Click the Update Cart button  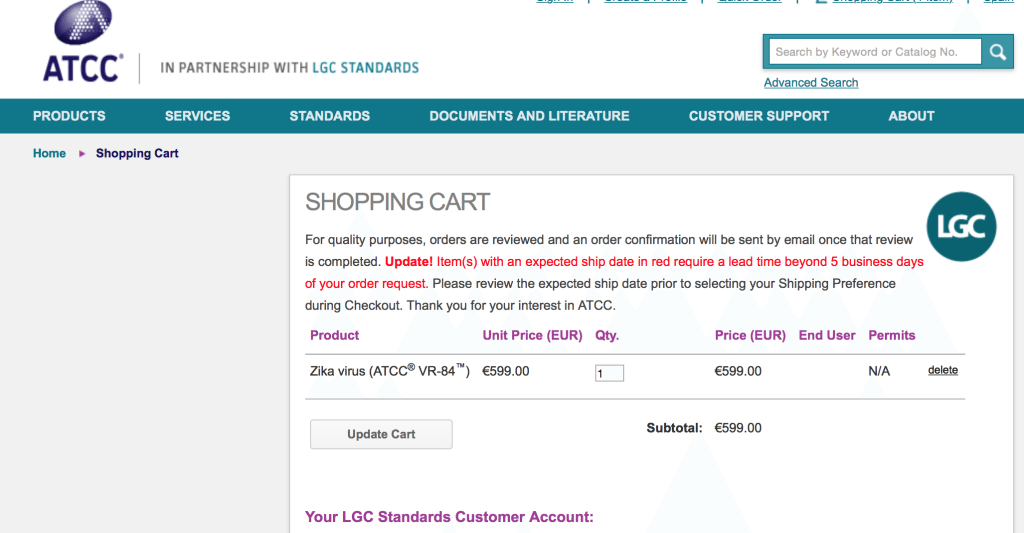pyautogui.click(x=381, y=434)
